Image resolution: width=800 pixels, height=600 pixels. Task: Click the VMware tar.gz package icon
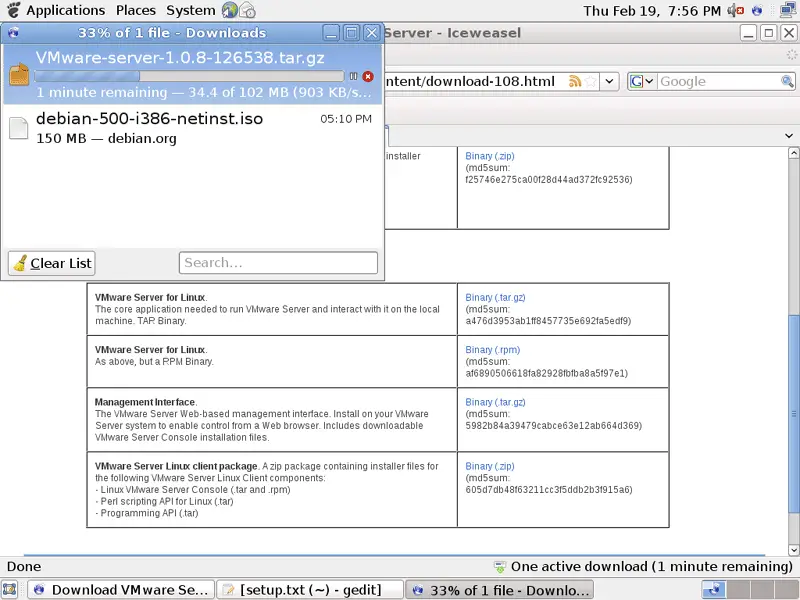pyautogui.click(x=19, y=74)
